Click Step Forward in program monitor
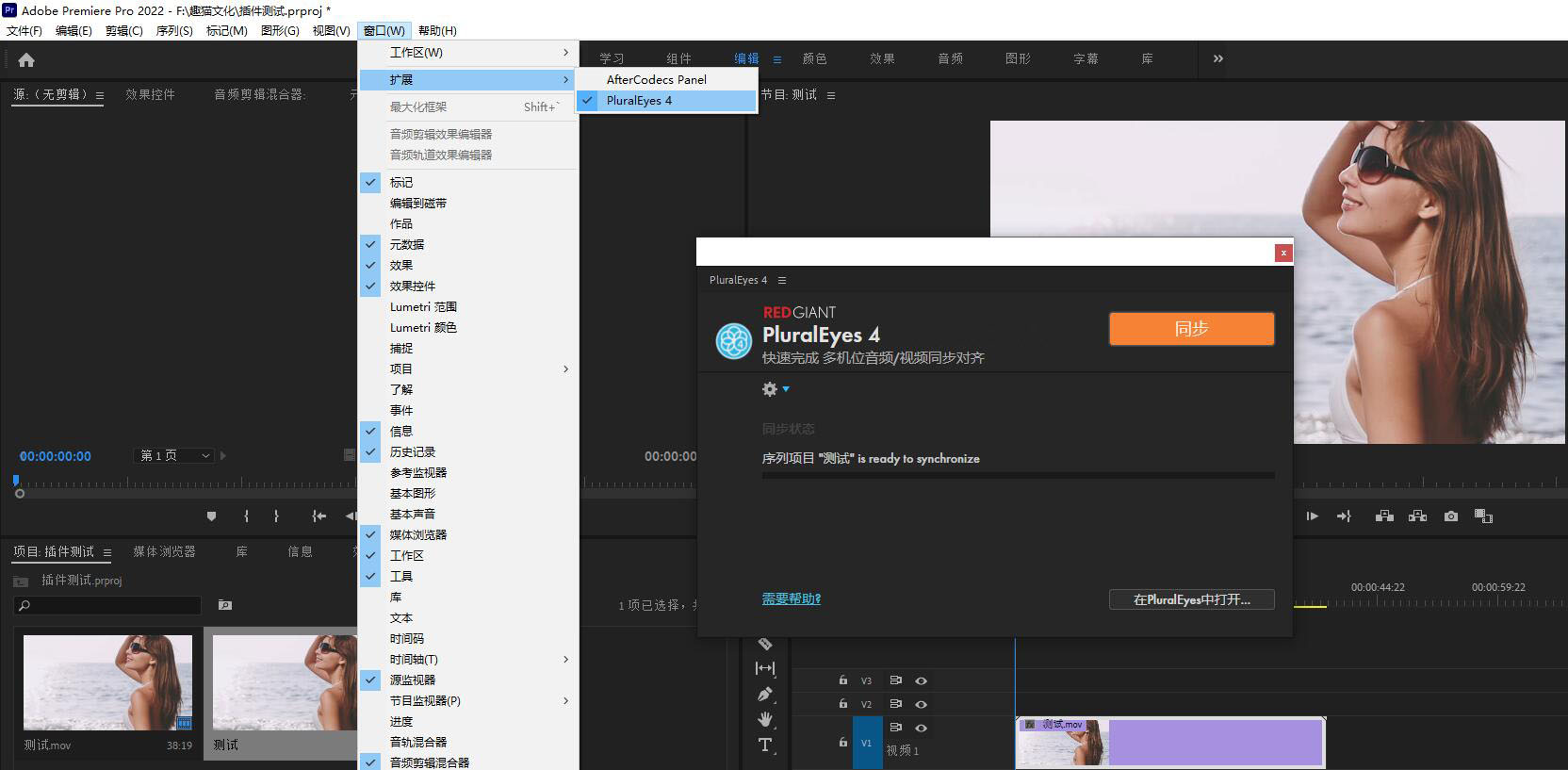This screenshot has width=1568, height=770. [x=1312, y=516]
